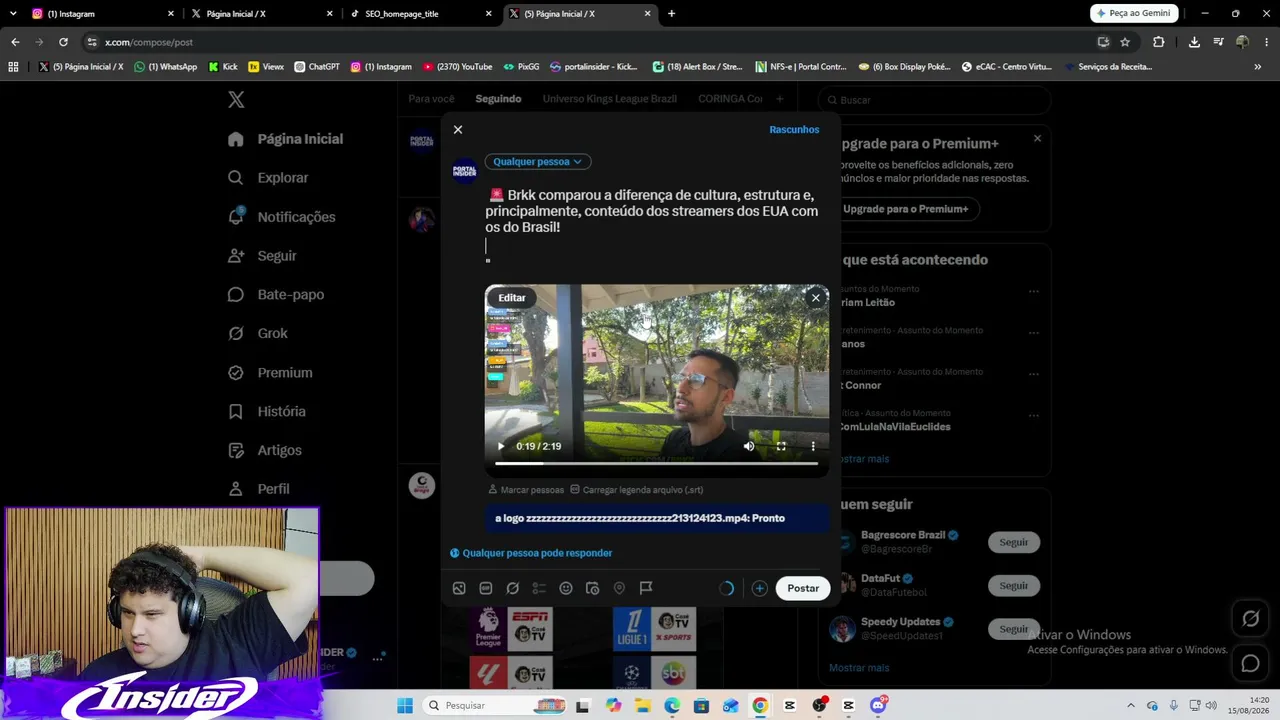
Task: Open the Chrome tab search dropdown arrow
Action: pos(13,14)
